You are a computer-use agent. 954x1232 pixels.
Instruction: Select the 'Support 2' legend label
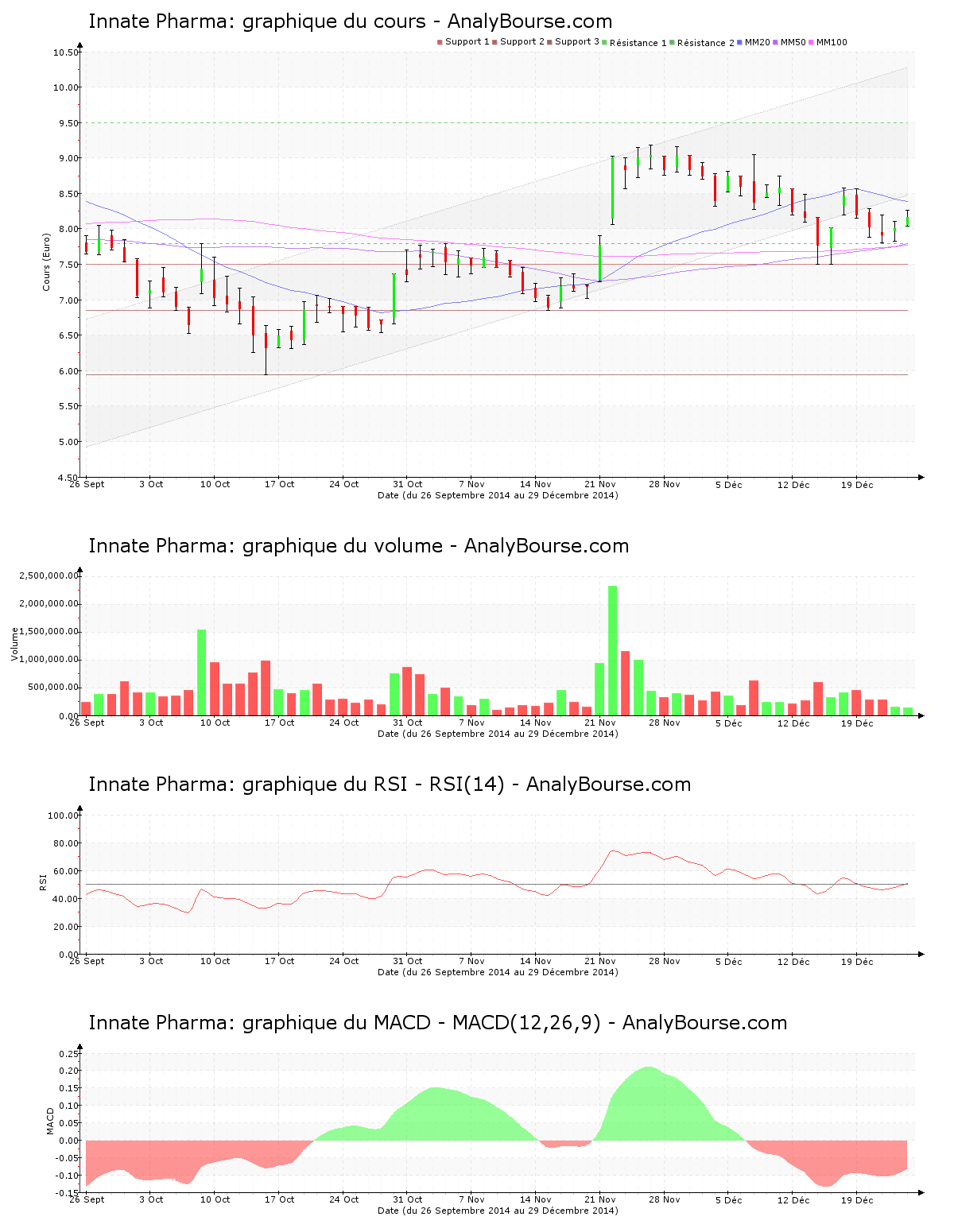click(522, 42)
